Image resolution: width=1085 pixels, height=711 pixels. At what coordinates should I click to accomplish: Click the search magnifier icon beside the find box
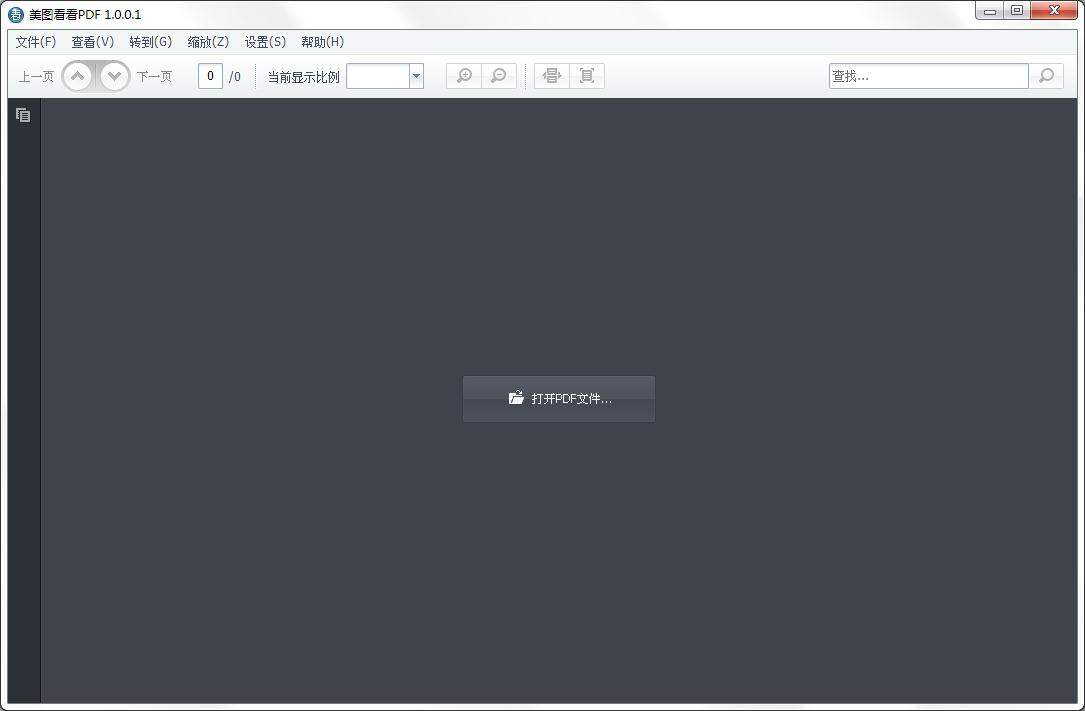(1046, 75)
